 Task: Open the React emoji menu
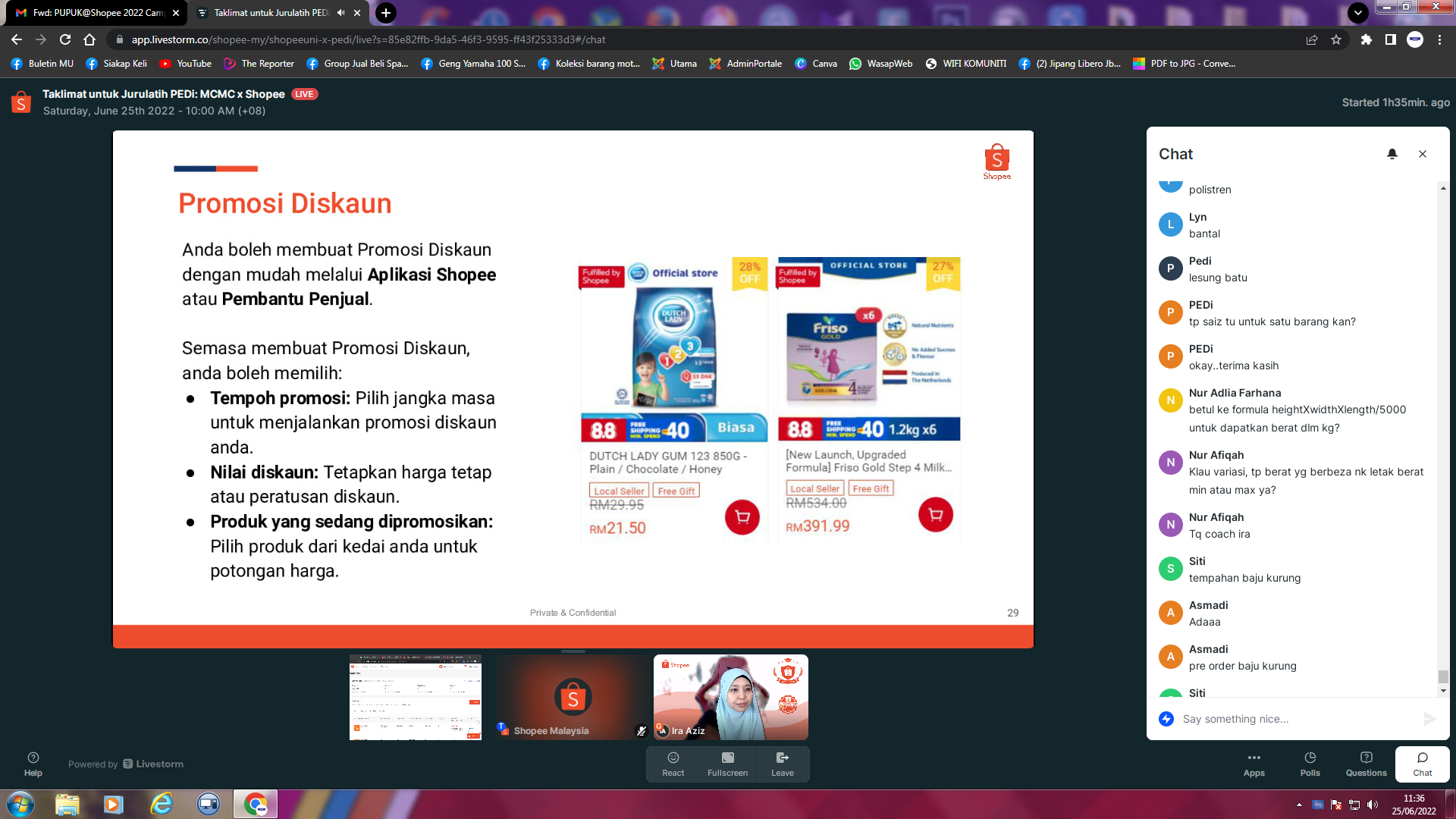[673, 764]
